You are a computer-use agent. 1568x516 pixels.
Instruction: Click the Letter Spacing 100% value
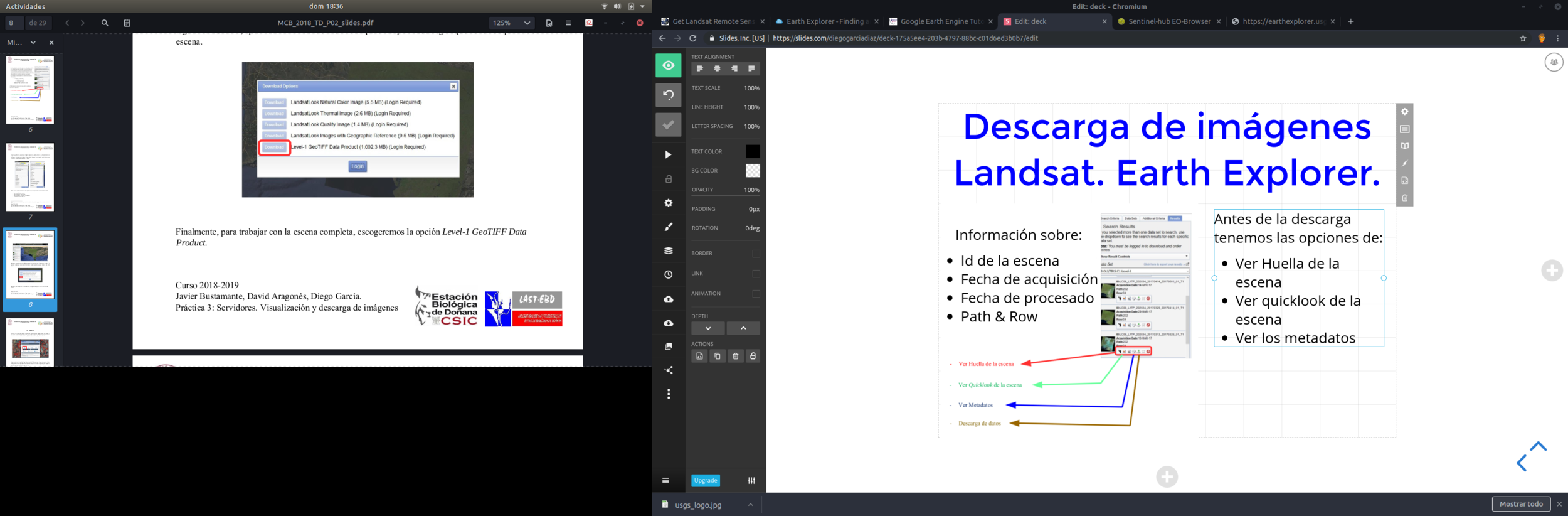click(x=751, y=126)
